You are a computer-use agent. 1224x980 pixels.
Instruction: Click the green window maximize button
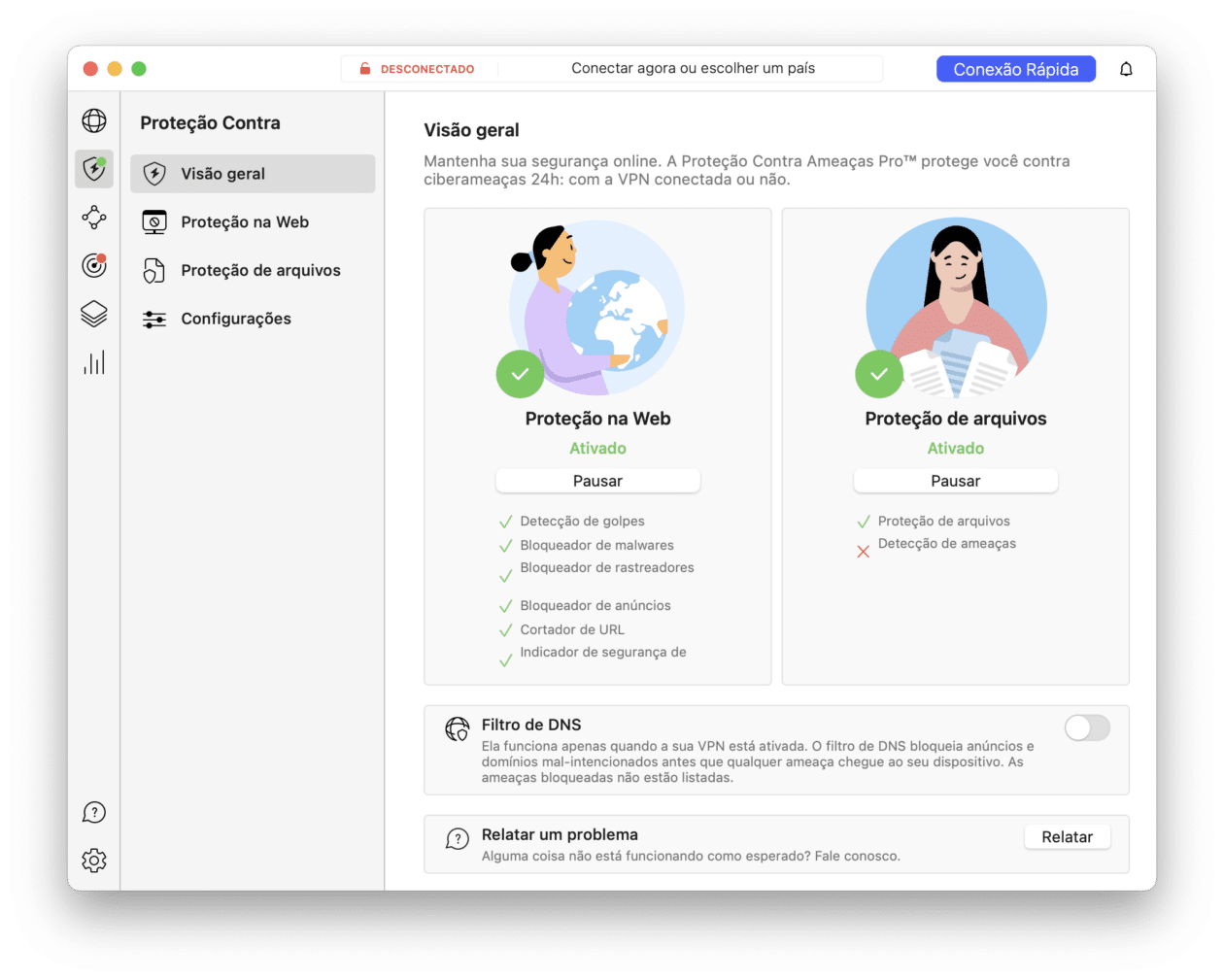[139, 69]
